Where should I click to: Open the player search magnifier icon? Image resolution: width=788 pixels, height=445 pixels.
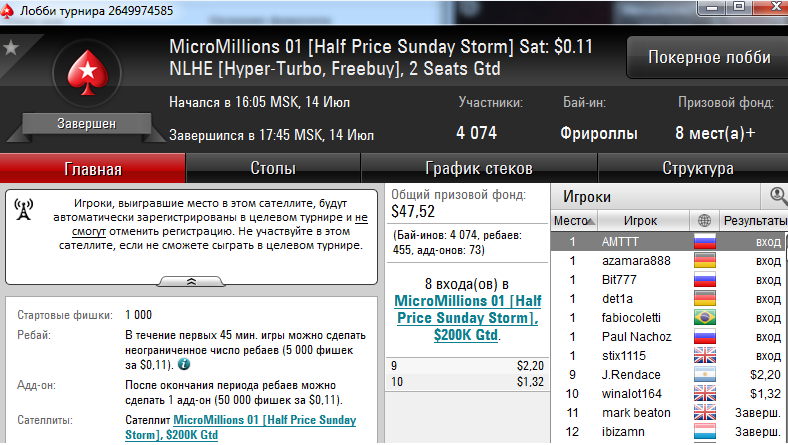[x=778, y=196]
